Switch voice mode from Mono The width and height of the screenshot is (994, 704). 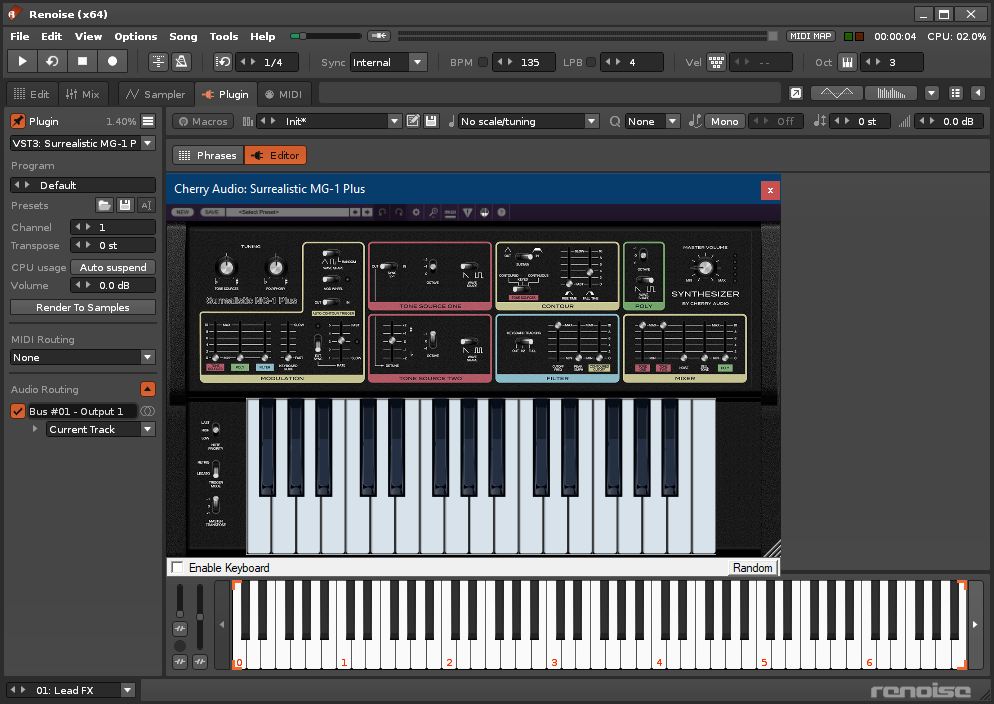point(724,121)
